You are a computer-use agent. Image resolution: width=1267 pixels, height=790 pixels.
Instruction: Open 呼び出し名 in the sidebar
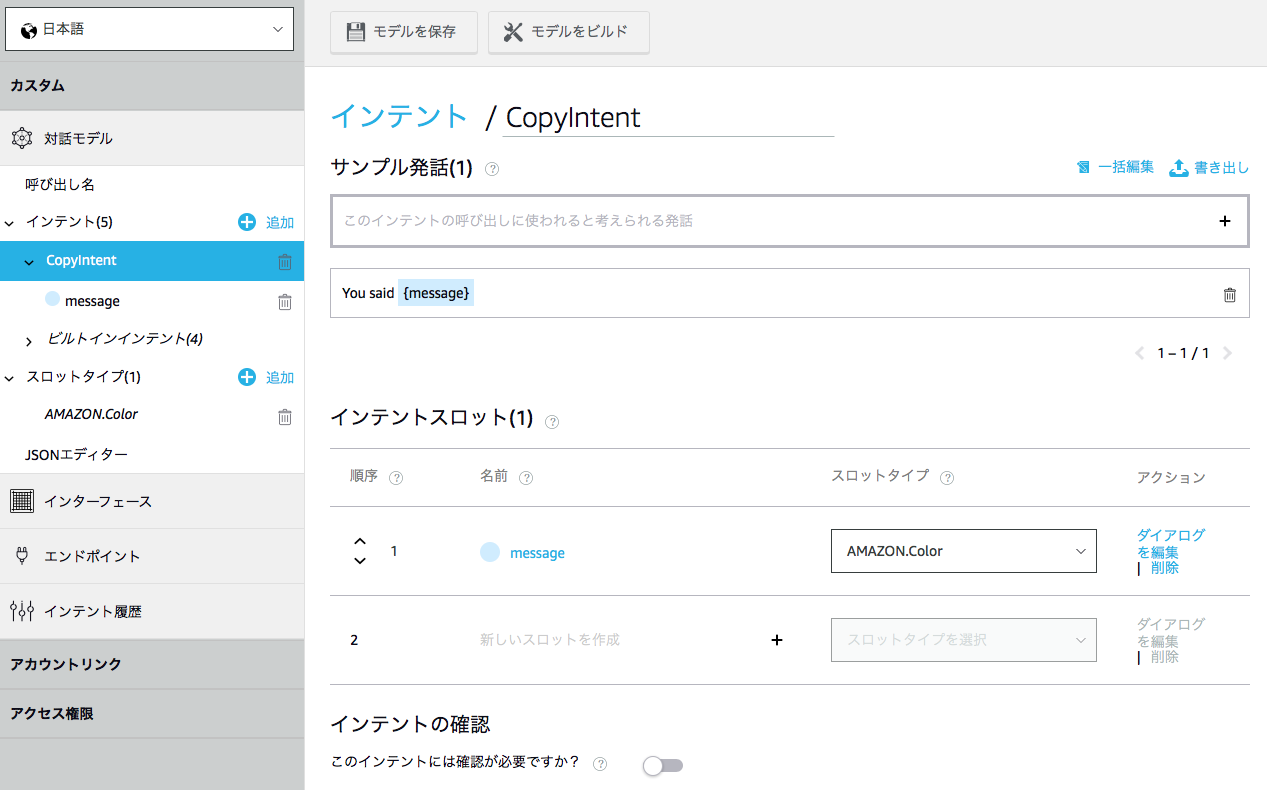[60, 185]
